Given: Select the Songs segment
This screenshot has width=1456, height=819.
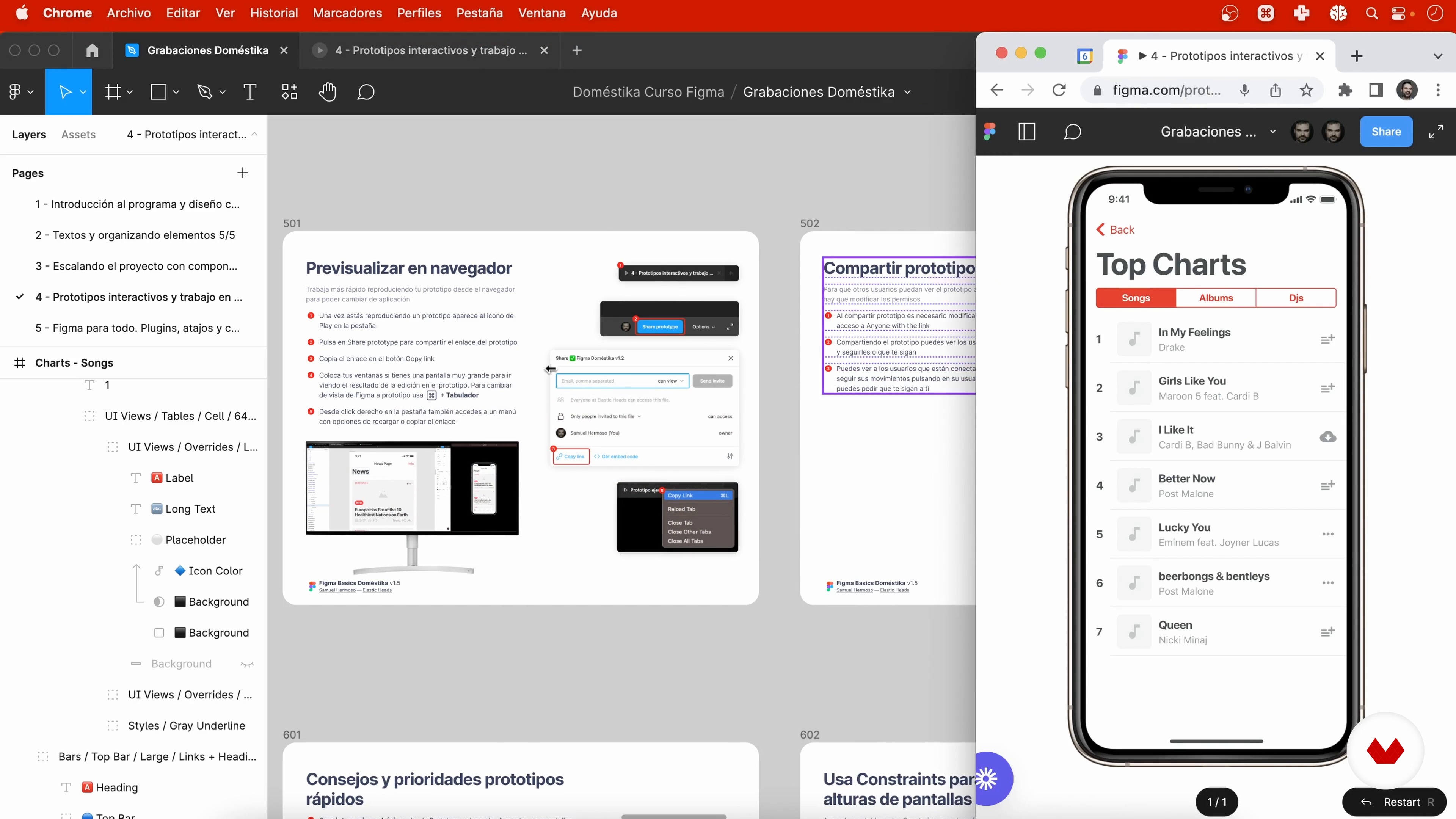Looking at the screenshot, I should pyautogui.click(x=1136, y=298).
